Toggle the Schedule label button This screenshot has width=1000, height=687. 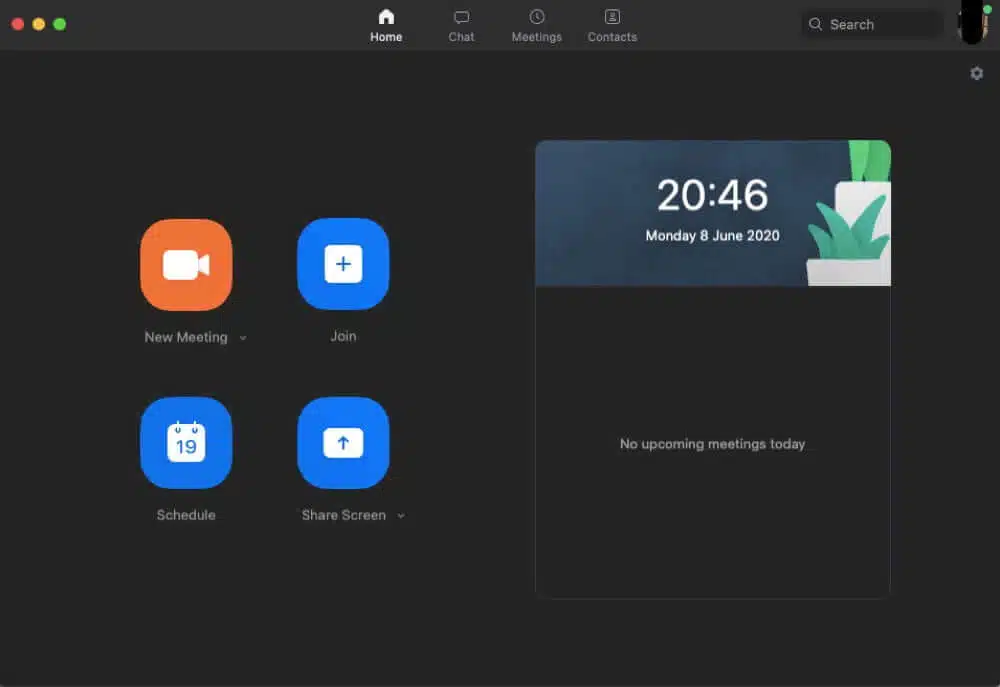[x=186, y=514]
